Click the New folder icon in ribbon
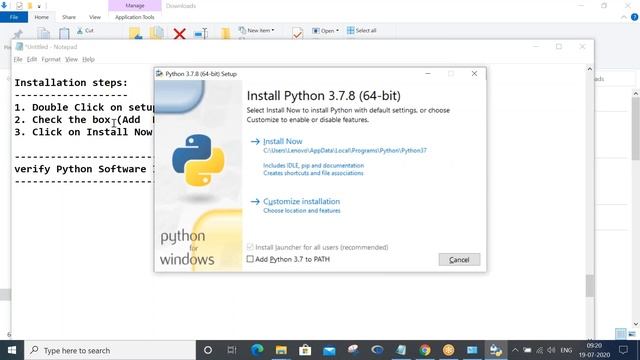640x360 pixels. tap(225, 33)
